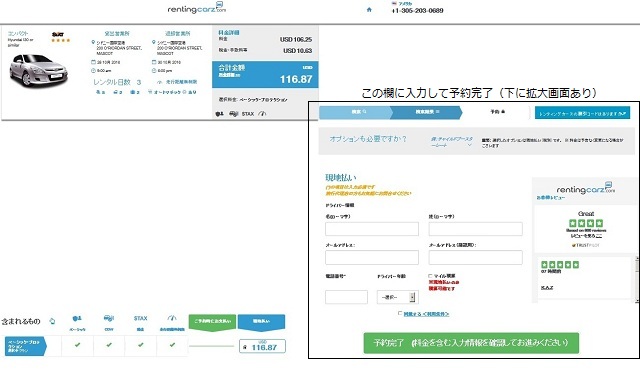
Task: Click the luggage count icon under rental days
Action: point(133,92)
